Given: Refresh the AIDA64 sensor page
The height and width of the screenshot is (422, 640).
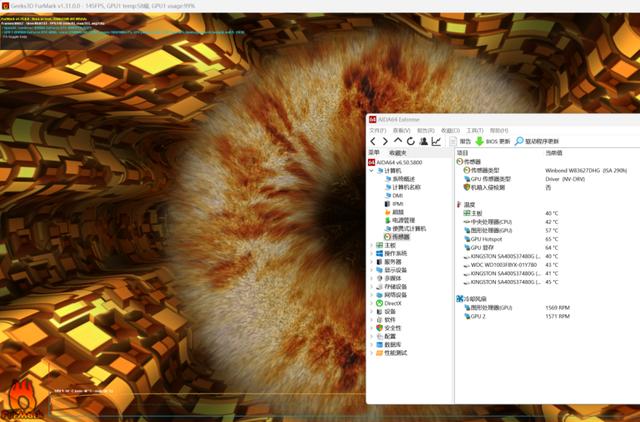Looking at the screenshot, I should point(411,141).
